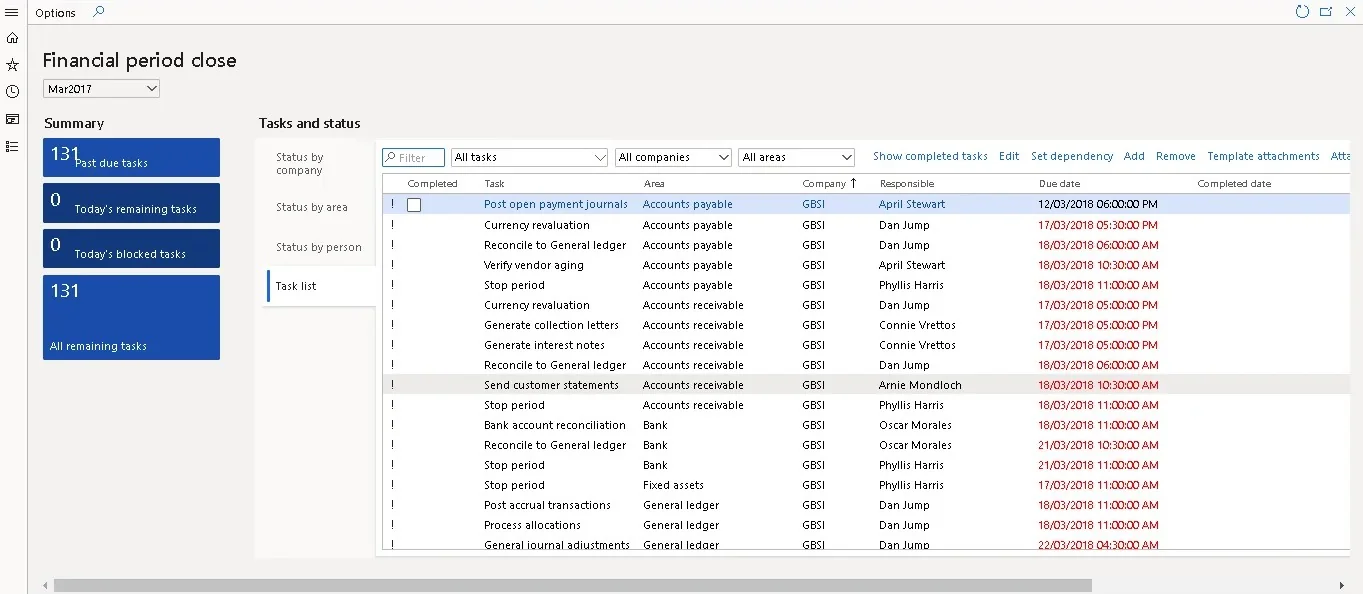Screen dimensions: 1363x594
Task: Click into the Filter input field
Action: 413,157
